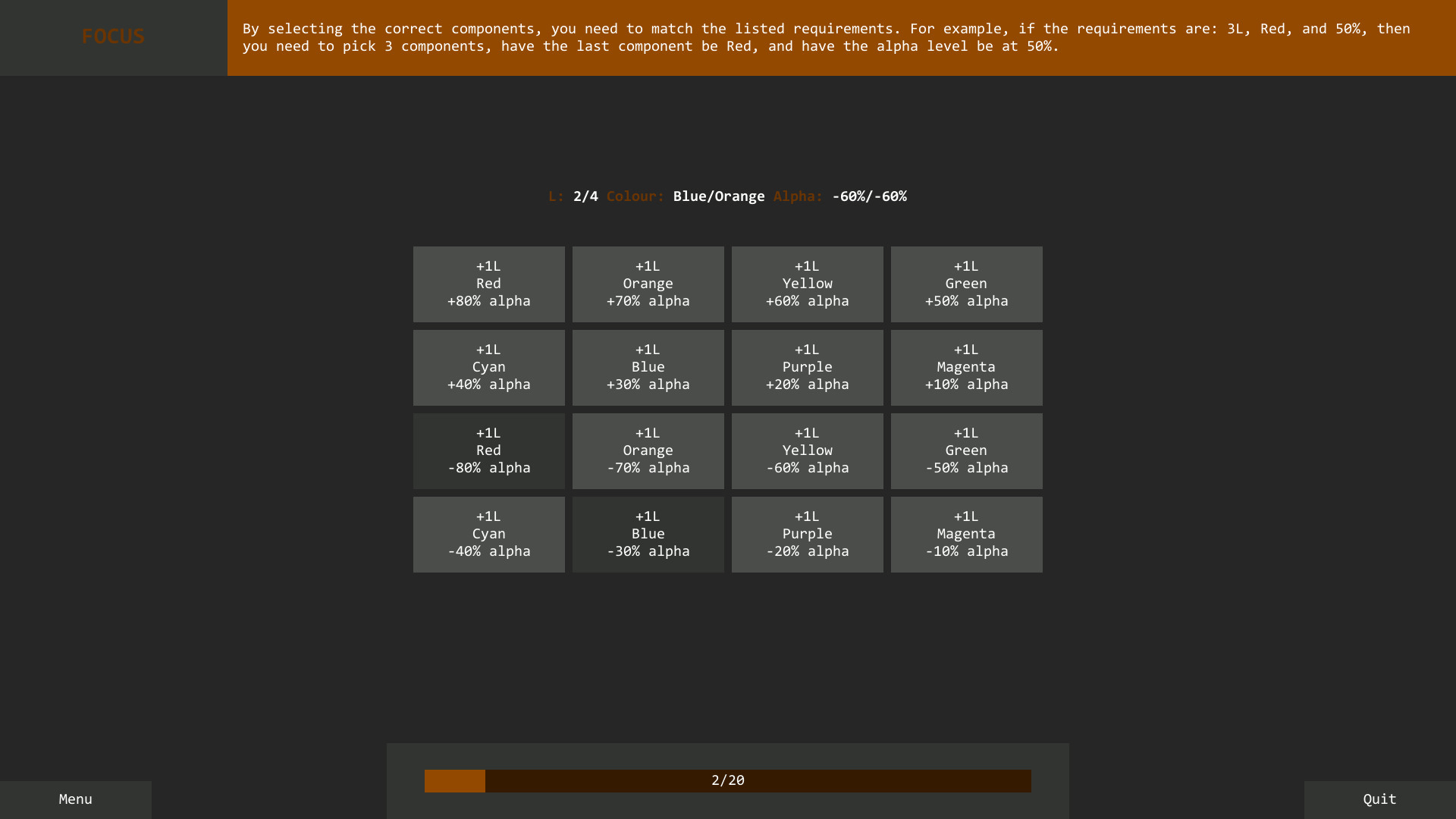Screen dimensions: 1456x819
Task: Choose the Purple -20% alpha component
Action: click(x=807, y=534)
